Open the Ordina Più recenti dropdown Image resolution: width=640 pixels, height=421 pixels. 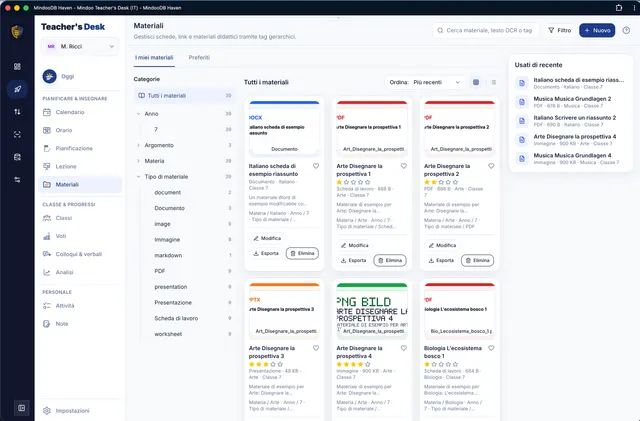[424, 82]
